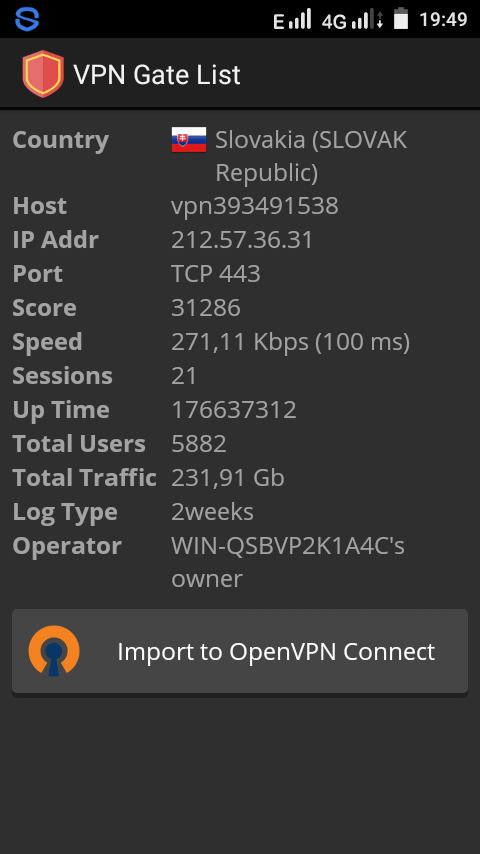480x854 pixels.
Task: Tap the 2weeks log type value
Action: [212, 512]
